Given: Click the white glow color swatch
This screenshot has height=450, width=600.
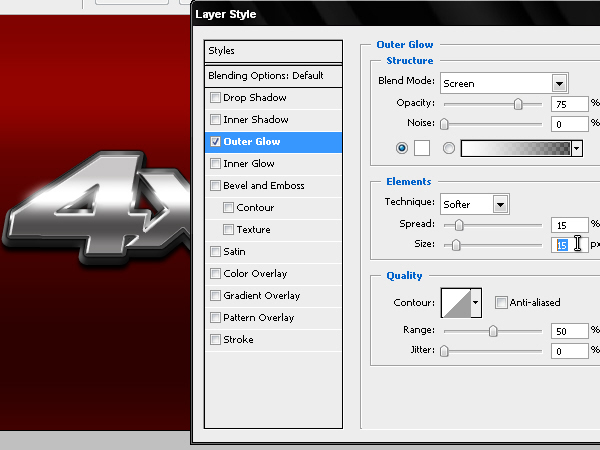Looking at the screenshot, I should pos(422,147).
